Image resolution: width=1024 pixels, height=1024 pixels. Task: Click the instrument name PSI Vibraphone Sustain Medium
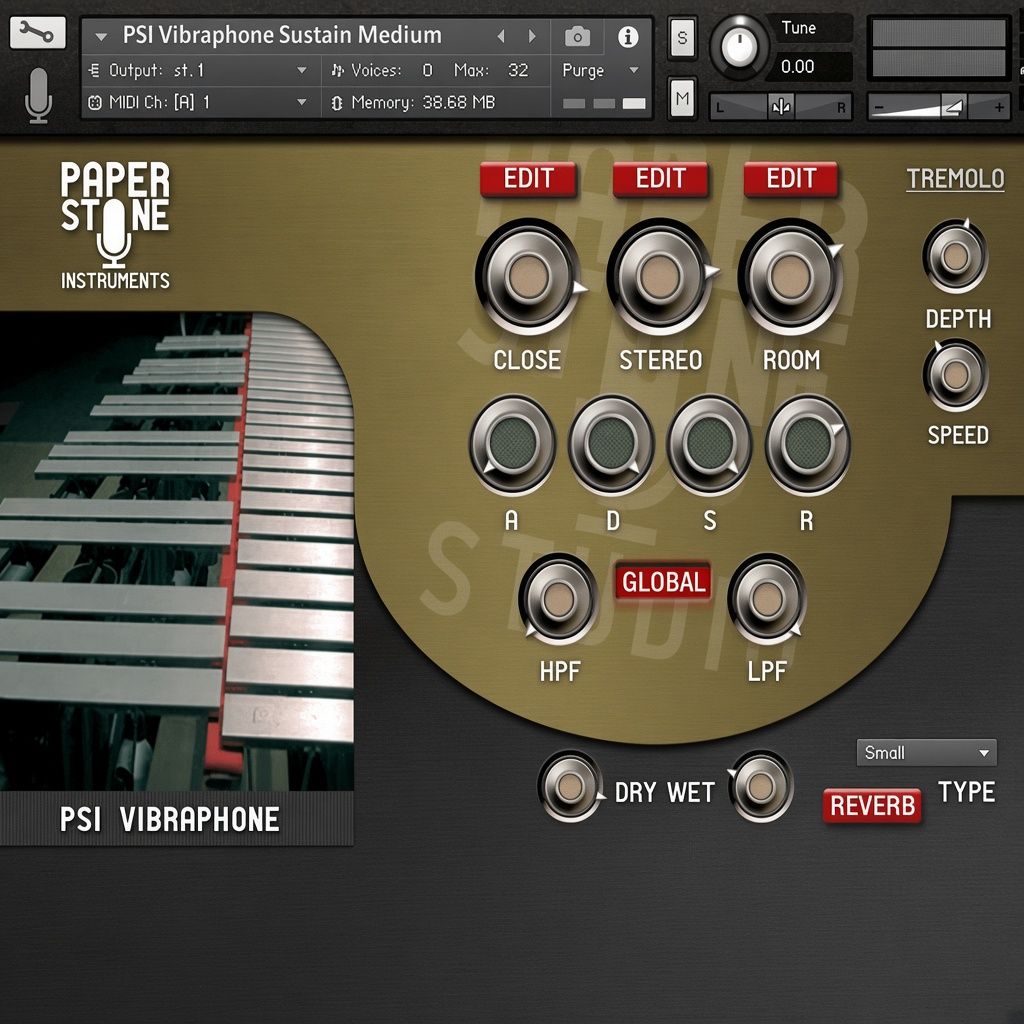tap(282, 35)
